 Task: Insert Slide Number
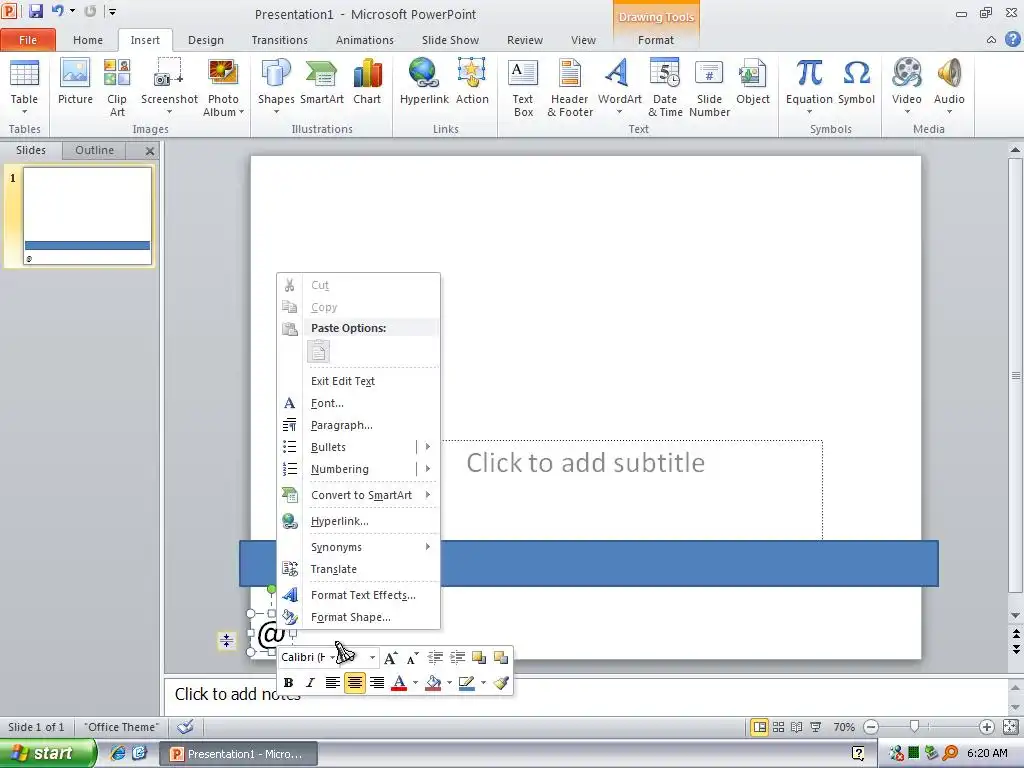709,87
